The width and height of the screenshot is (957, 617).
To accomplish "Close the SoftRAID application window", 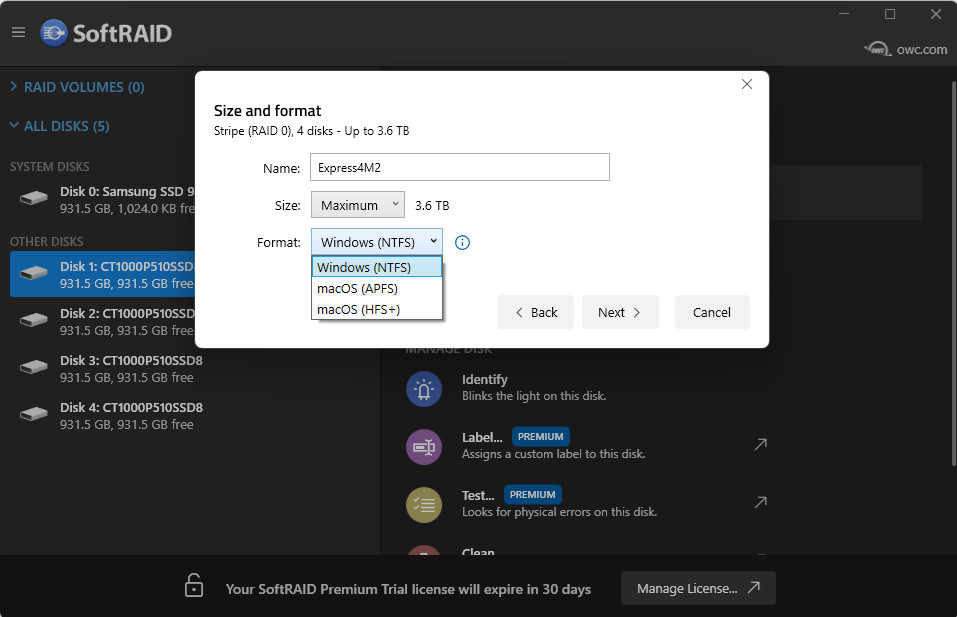I will (936, 14).
